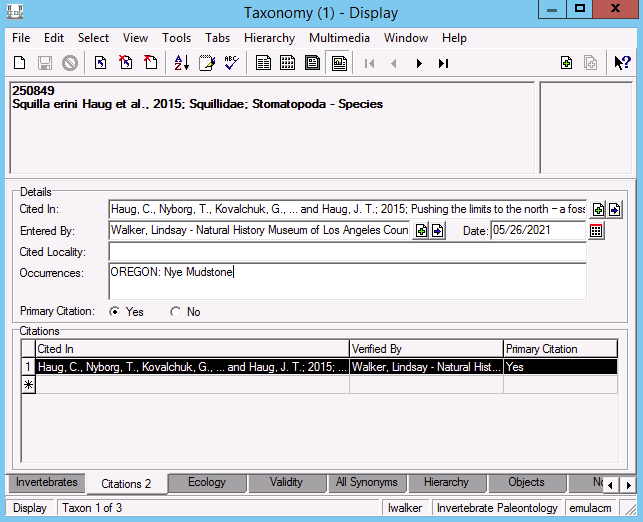
Task: Attach new record to Entered By field
Action: [421, 231]
